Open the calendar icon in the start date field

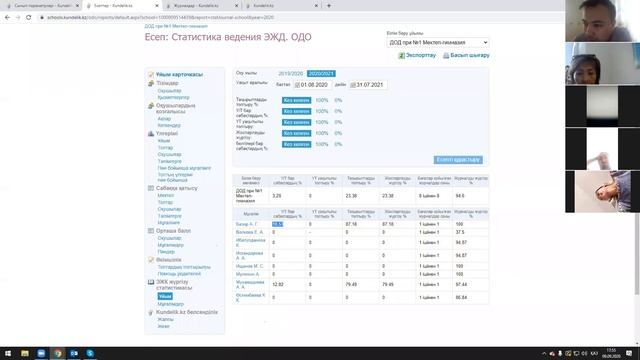(297, 85)
